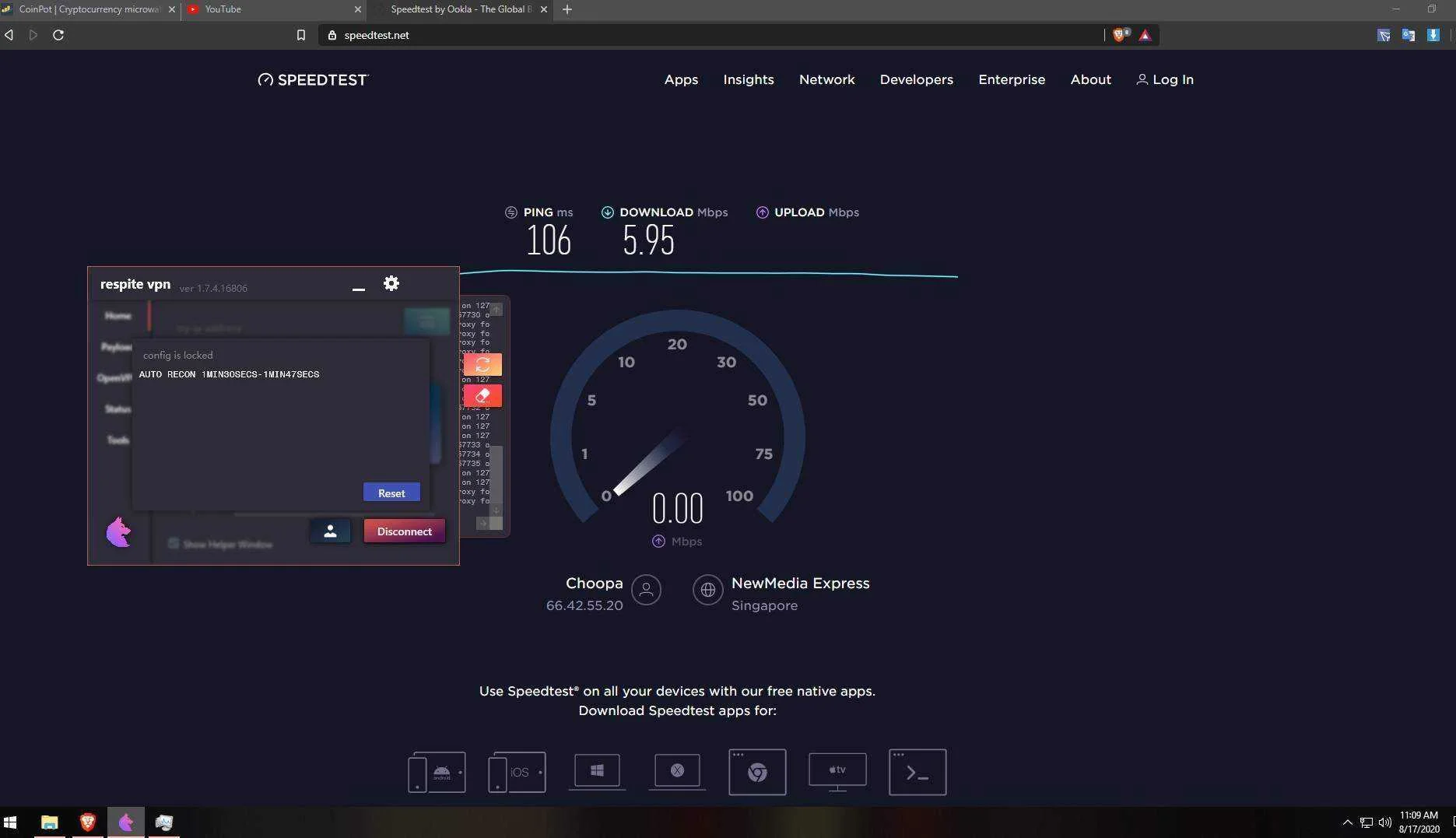Download Speedtest app for Windows
This screenshot has width=1456, height=838.
pyautogui.click(x=597, y=771)
